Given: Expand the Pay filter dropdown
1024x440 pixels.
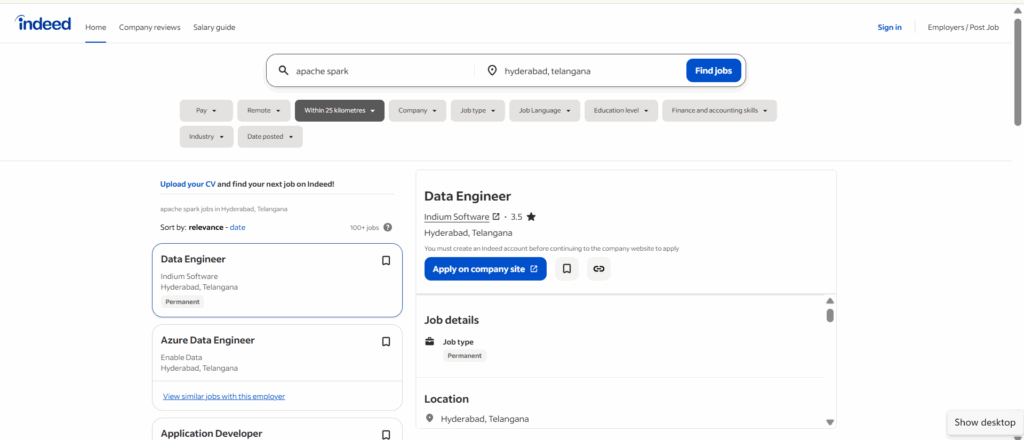Looking at the screenshot, I should click(206, 111).
